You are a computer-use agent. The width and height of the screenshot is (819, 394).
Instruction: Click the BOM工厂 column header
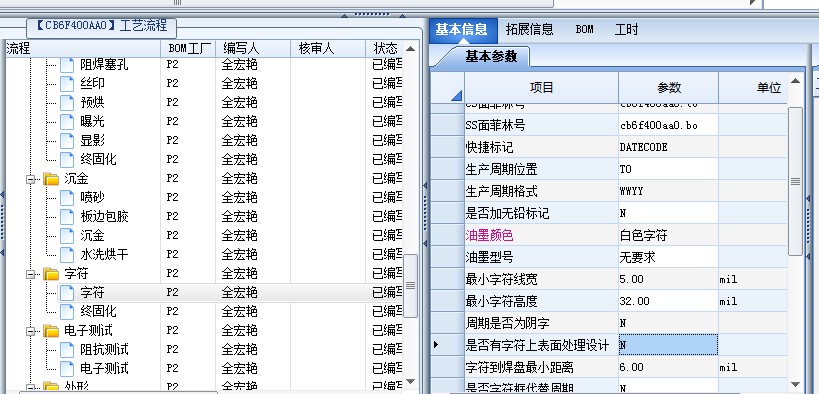click(x=189, y=49)
